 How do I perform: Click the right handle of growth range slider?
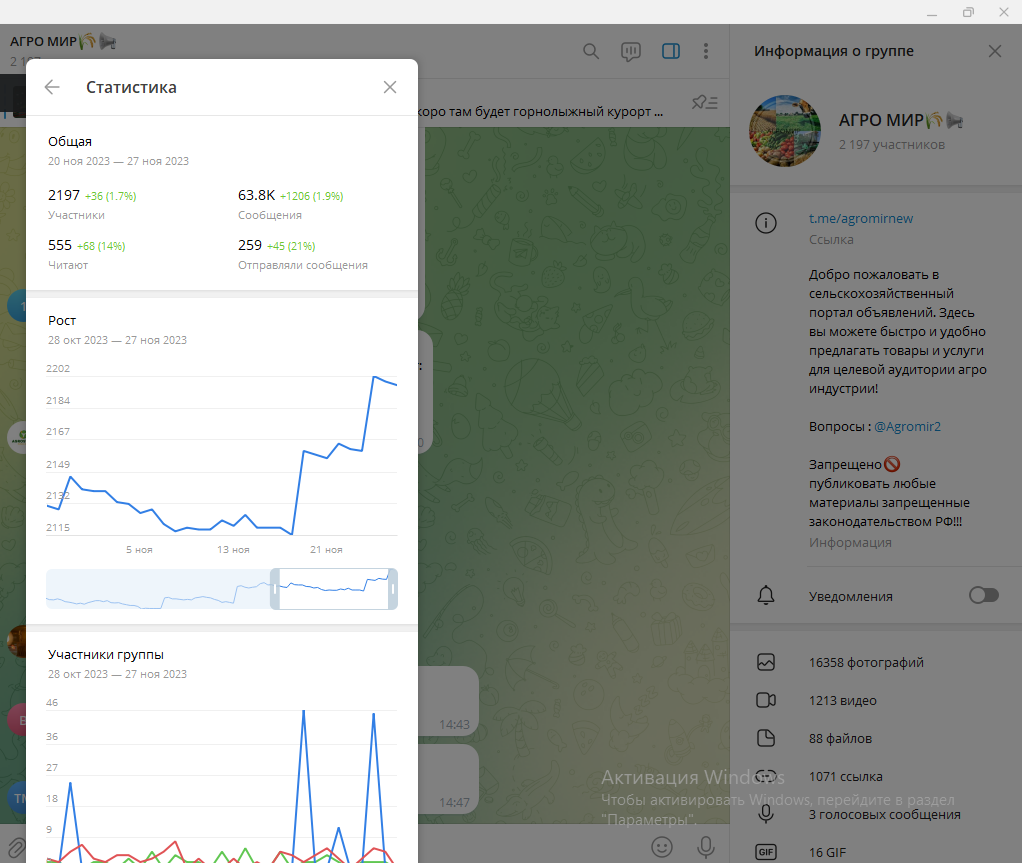[392, 589]
